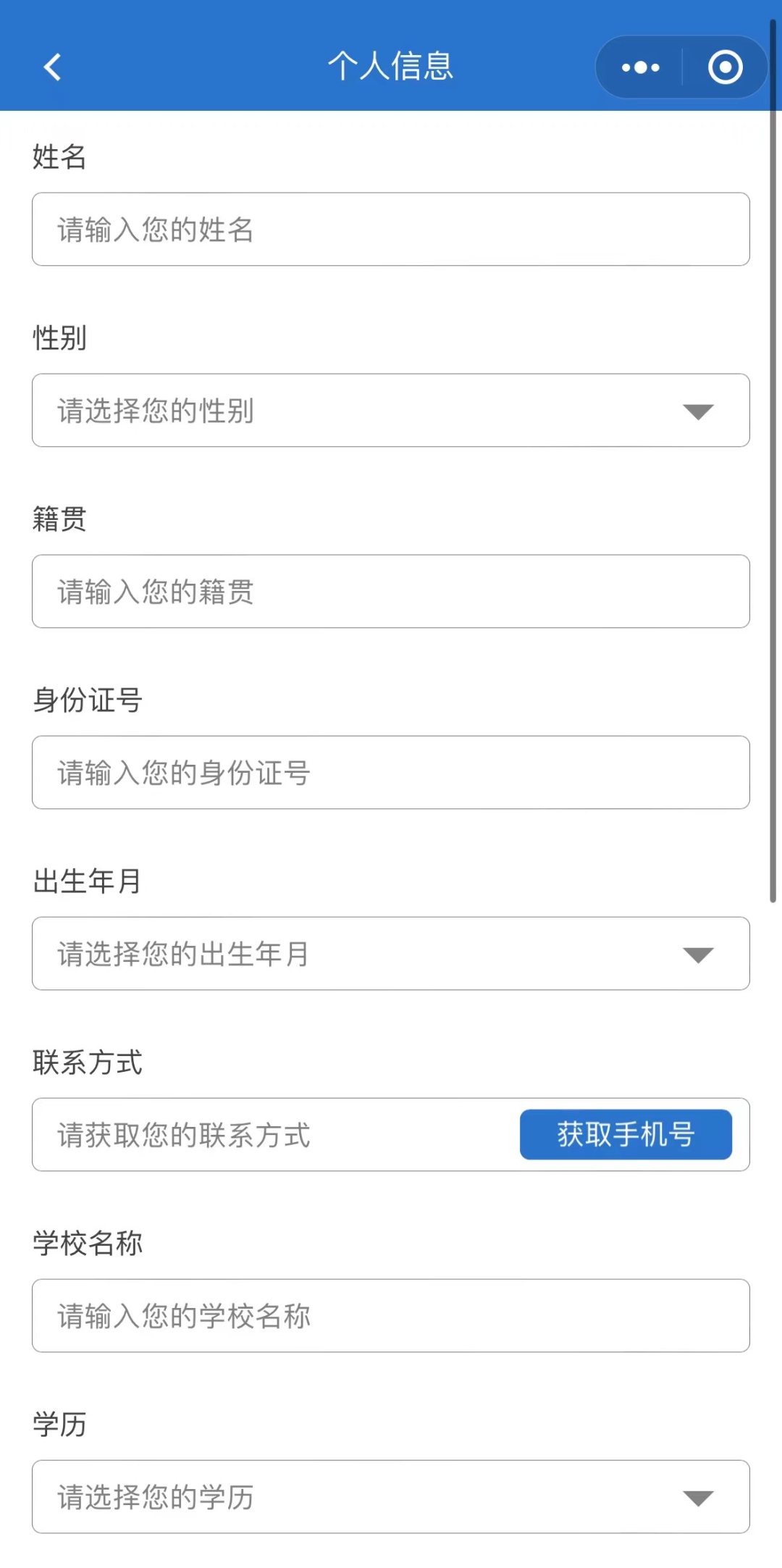Open the three-dot more options menu
This screenshot has height=1568, width=782.
[640, 66]
